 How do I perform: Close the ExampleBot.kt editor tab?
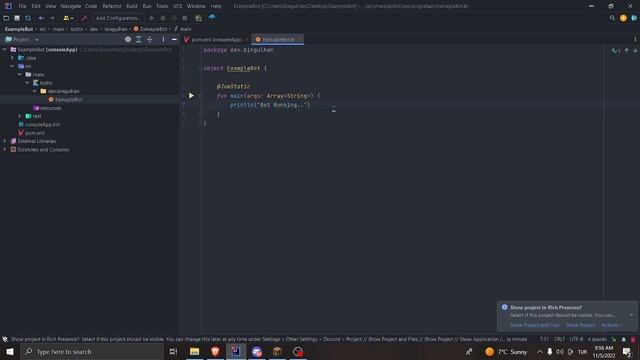pos(299,40)
